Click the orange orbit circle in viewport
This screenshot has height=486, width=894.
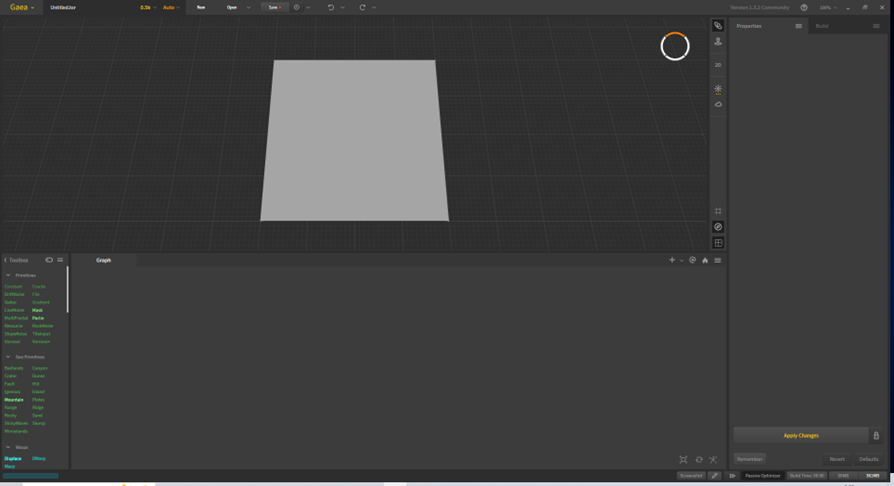click(x=675, y=46)
